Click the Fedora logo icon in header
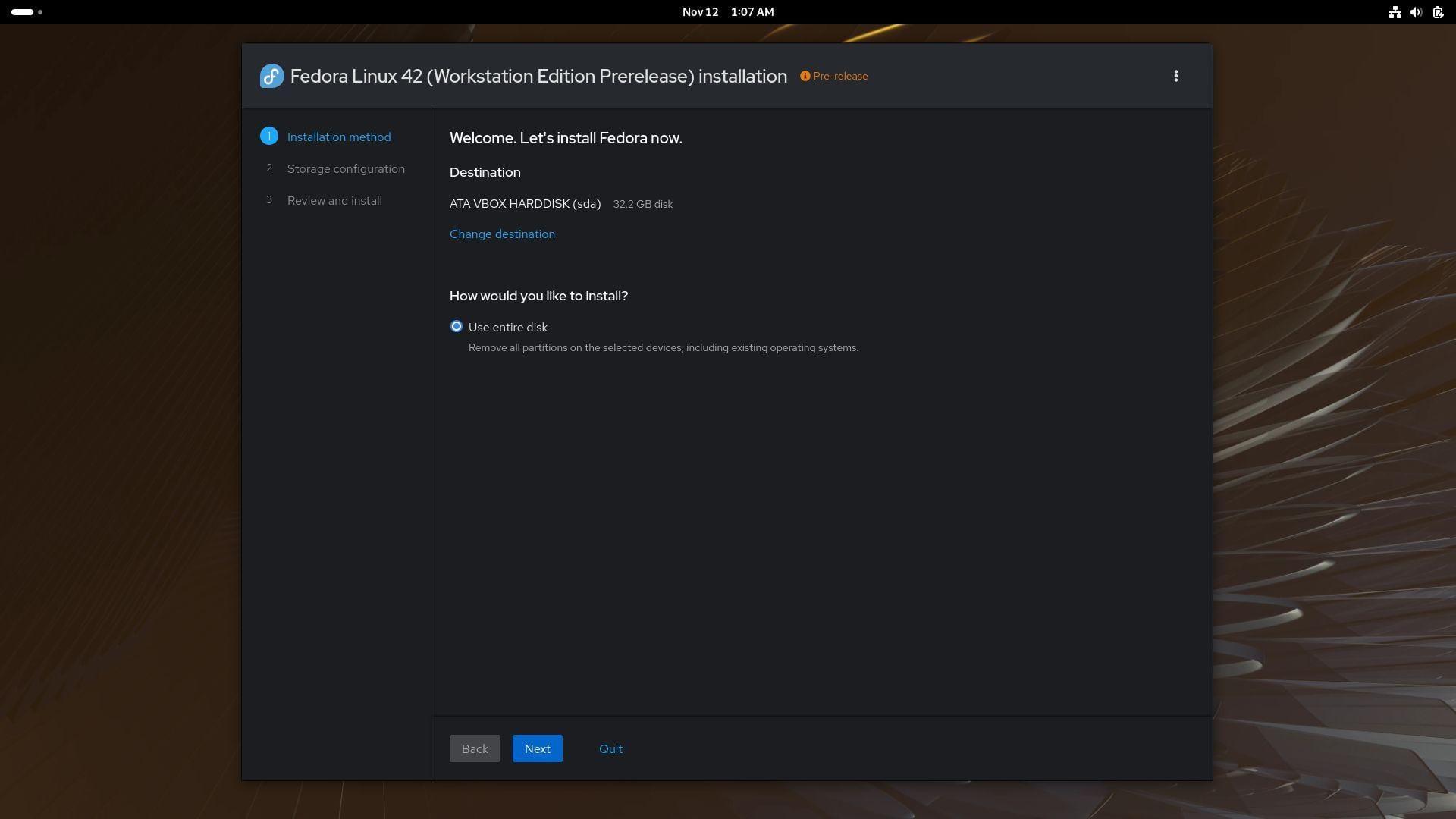 point(271,76)
